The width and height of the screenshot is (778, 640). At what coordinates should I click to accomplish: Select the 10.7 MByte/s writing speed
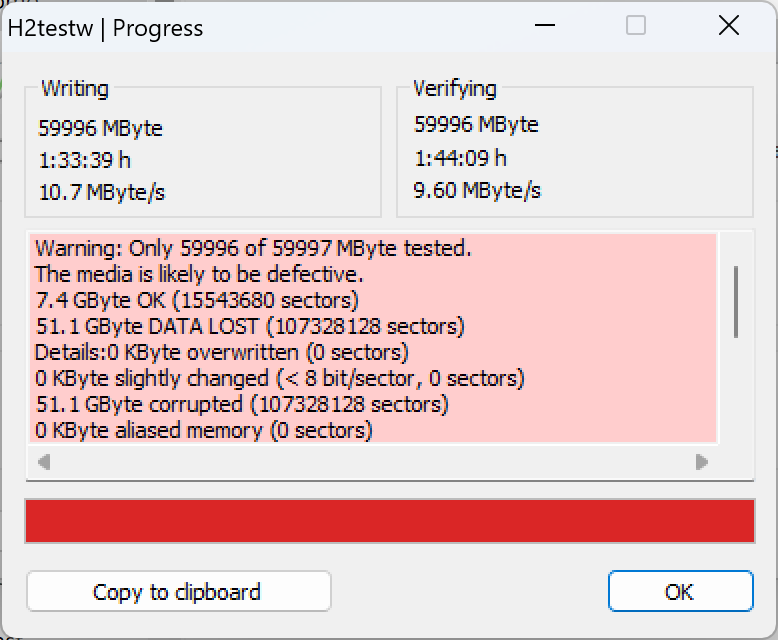[101, 192]
